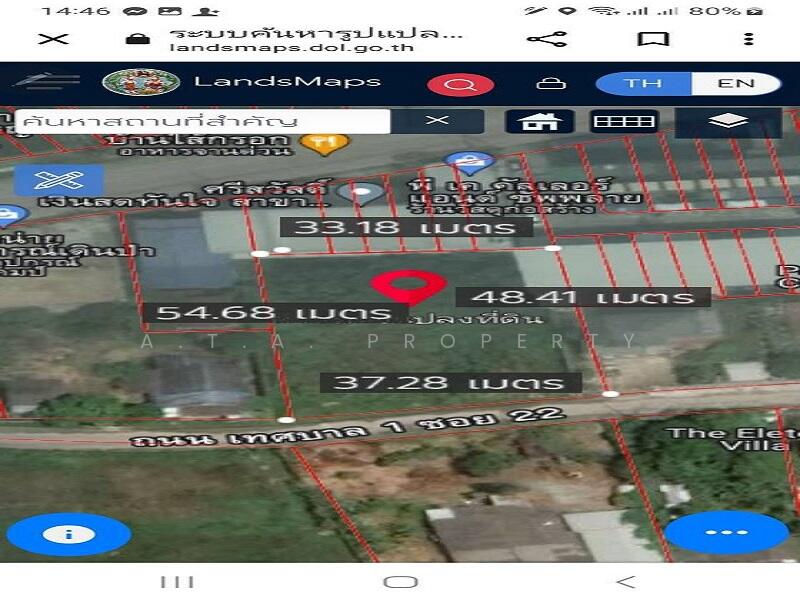Open the LandsMaps hamburger menu
Viewport: 800px width, 600px height.
(47, 82)
